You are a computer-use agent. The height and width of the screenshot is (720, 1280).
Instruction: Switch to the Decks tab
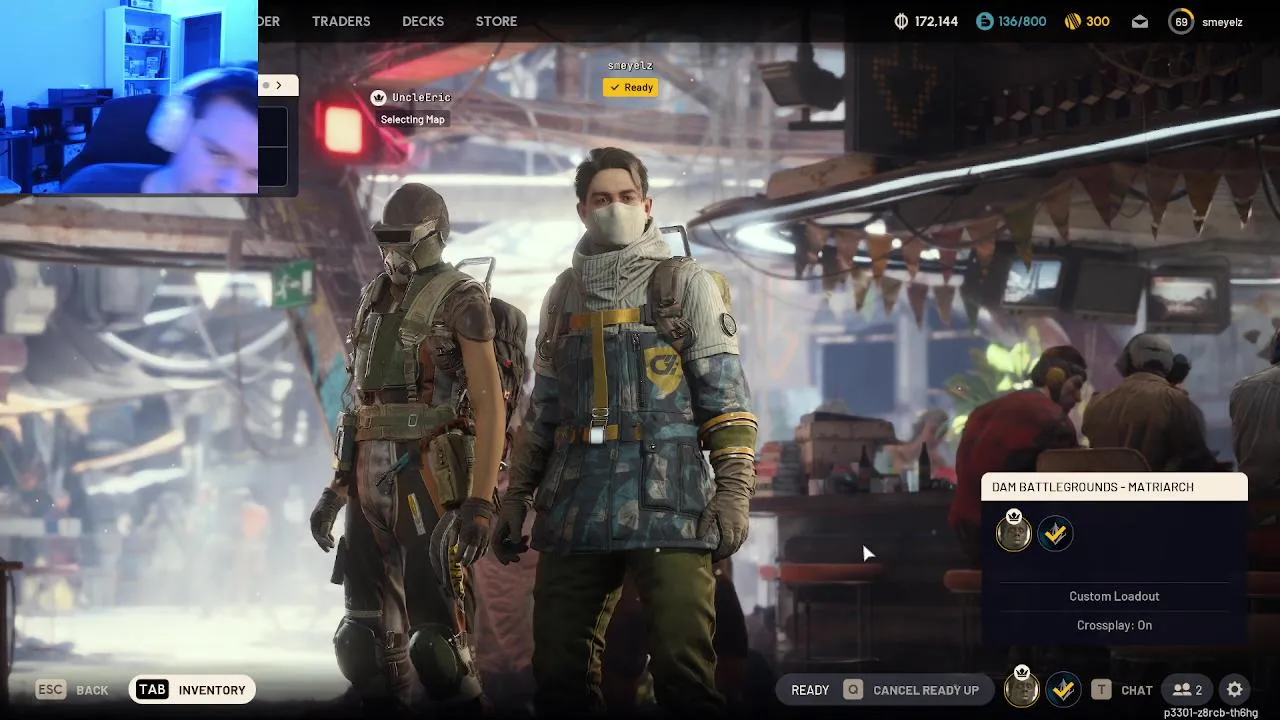(423, 21)
